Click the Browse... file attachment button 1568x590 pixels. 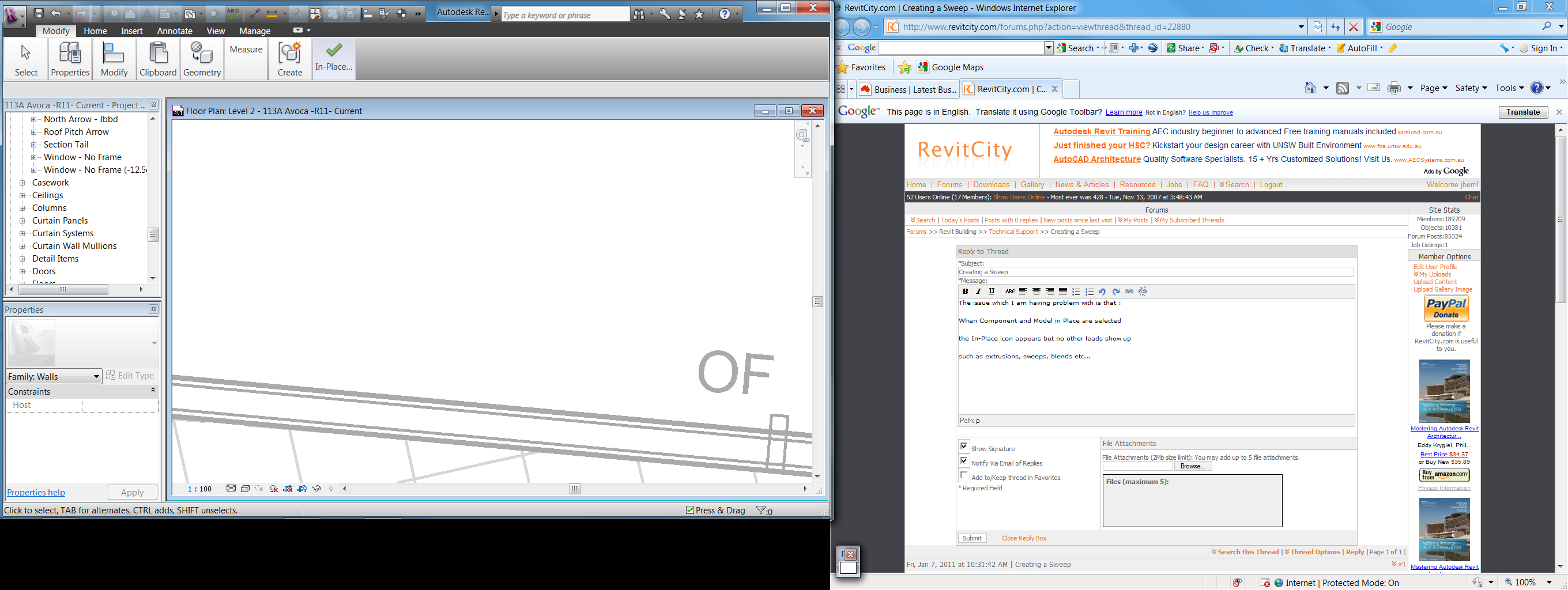point(1193,467)
